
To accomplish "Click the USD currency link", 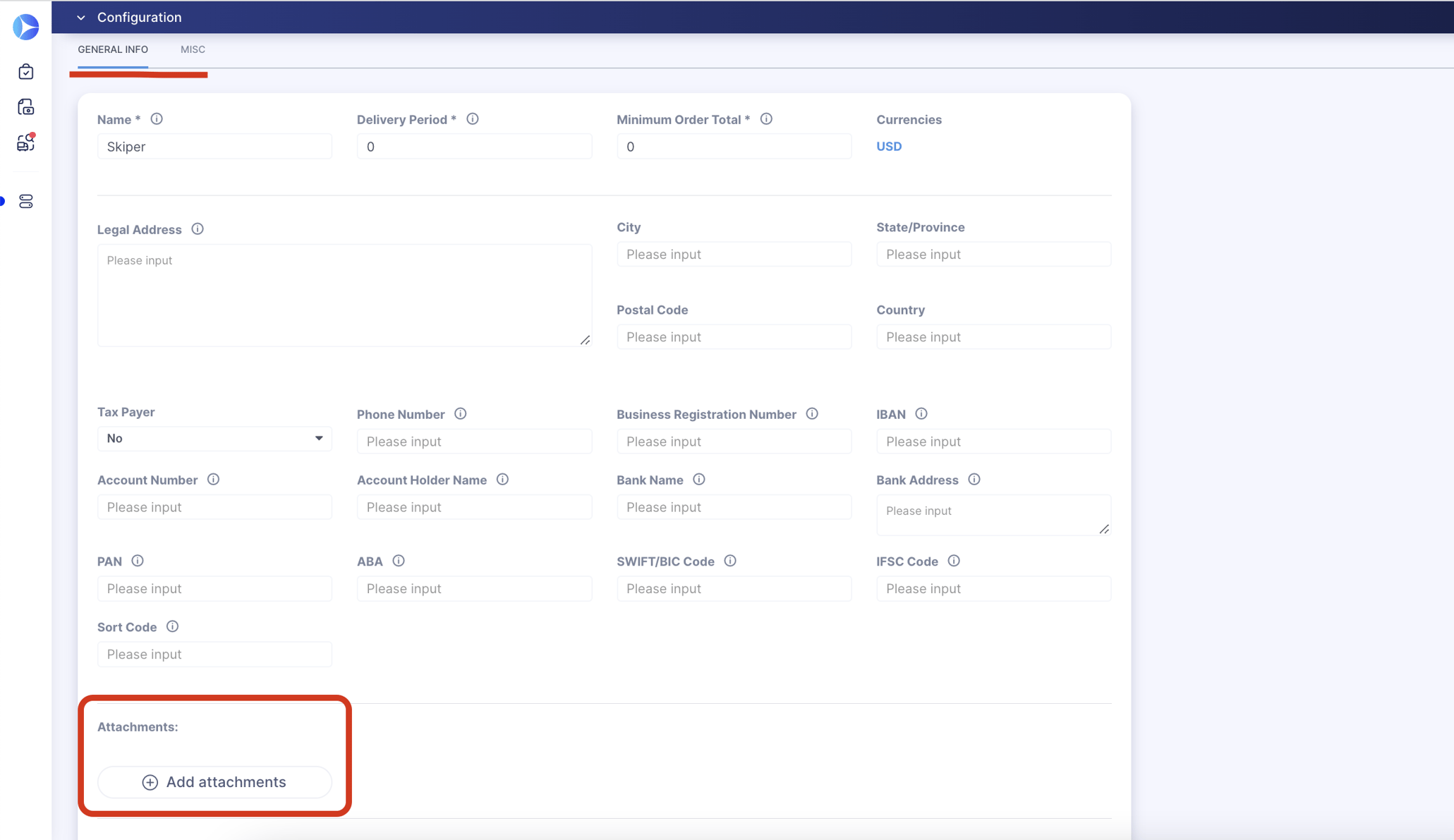I will point(889,146).
